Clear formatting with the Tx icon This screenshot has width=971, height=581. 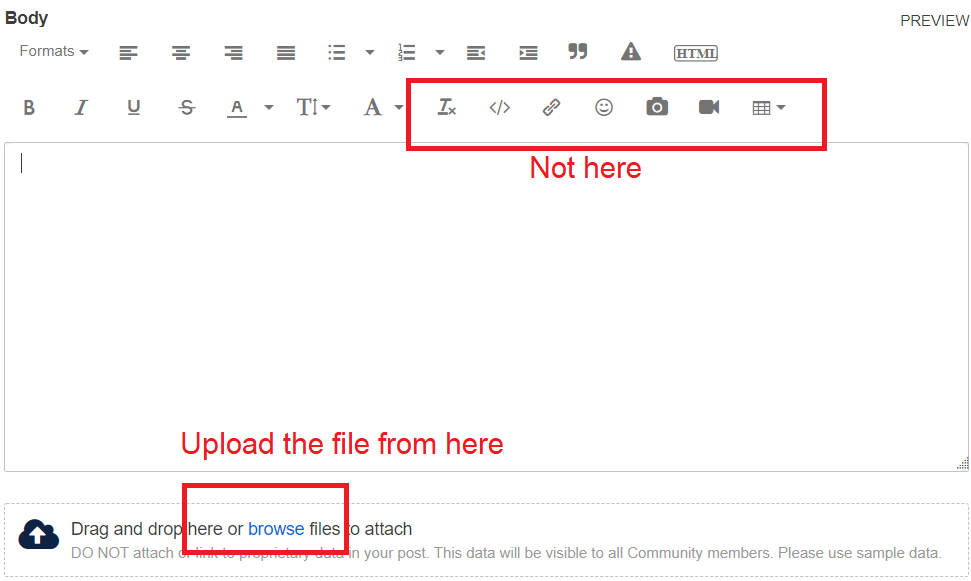(446, 107)
